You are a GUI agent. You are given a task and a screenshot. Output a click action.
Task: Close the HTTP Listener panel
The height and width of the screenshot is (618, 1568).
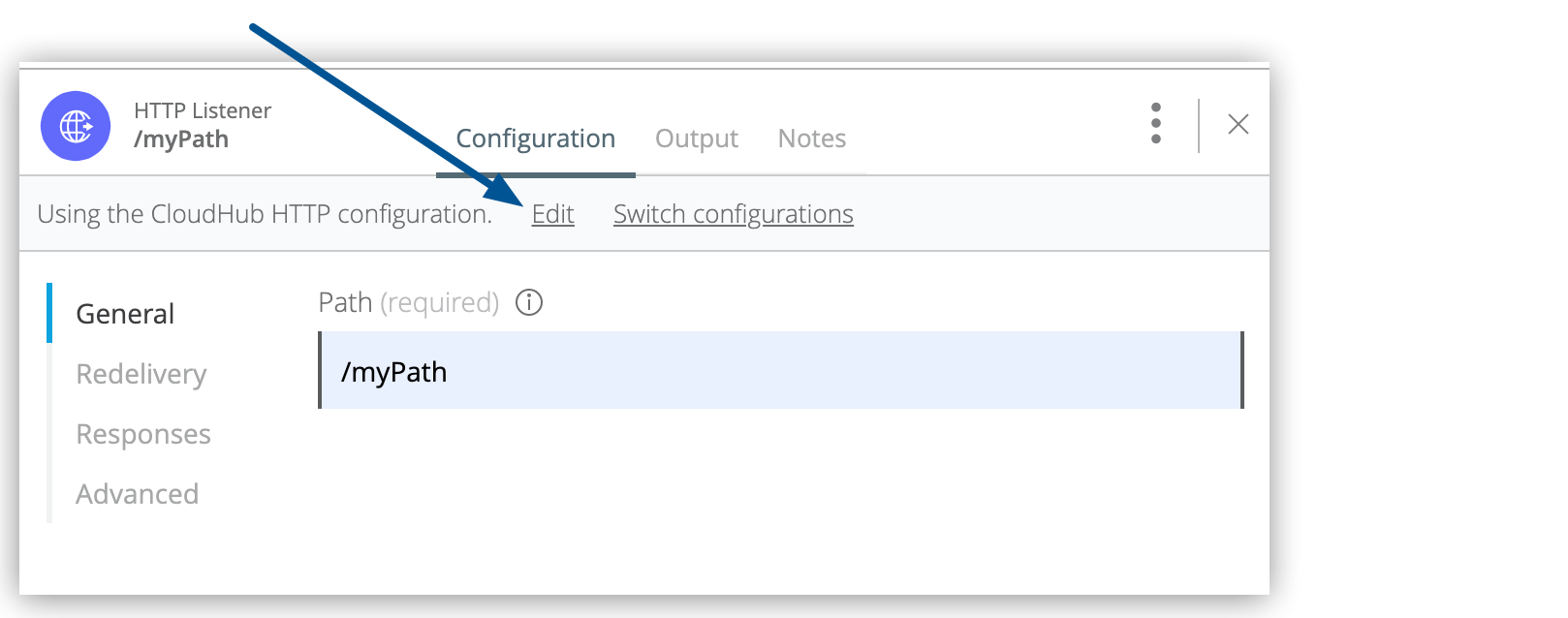[1238, 124]
